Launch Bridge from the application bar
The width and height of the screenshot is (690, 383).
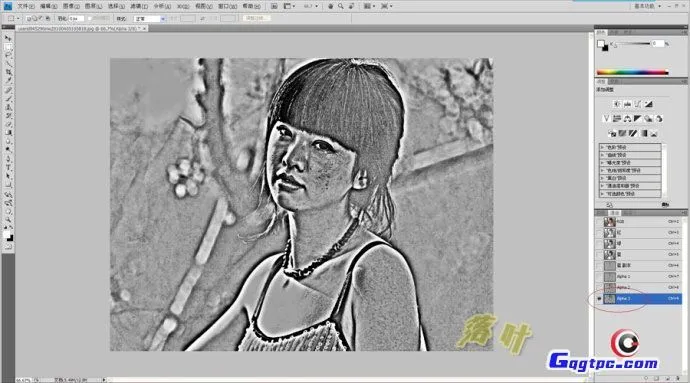(274, 6)
